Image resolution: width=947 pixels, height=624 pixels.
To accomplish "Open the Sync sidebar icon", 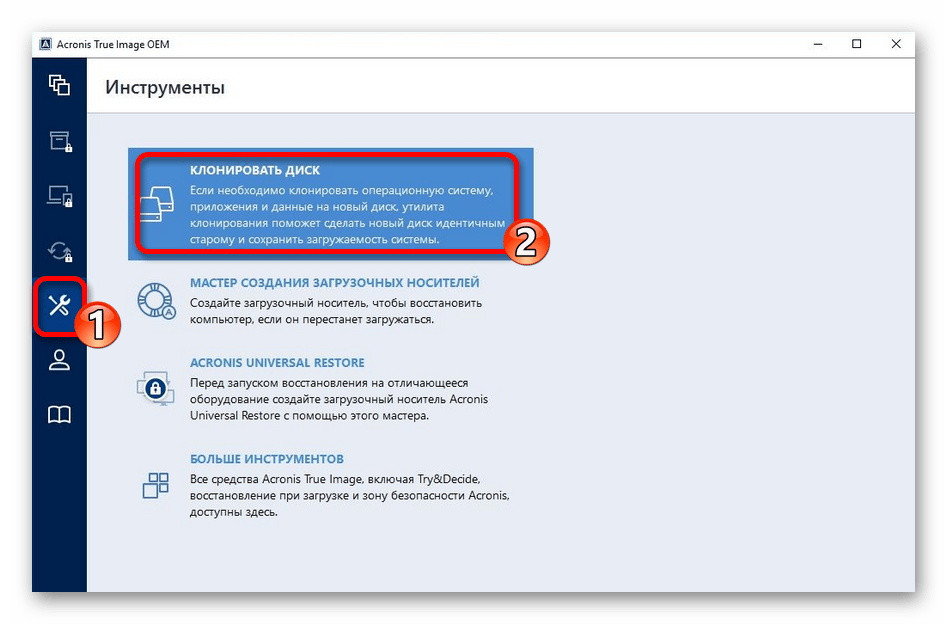I will [60, 251].
